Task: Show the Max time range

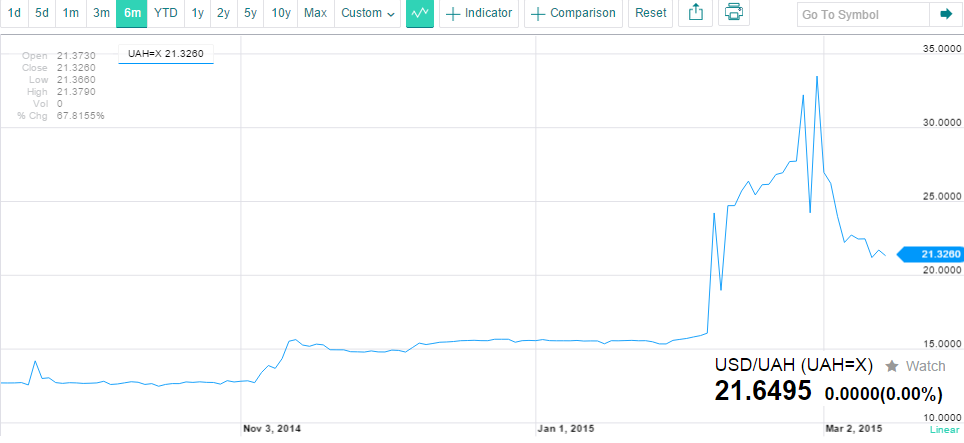Action: point(315,14)
